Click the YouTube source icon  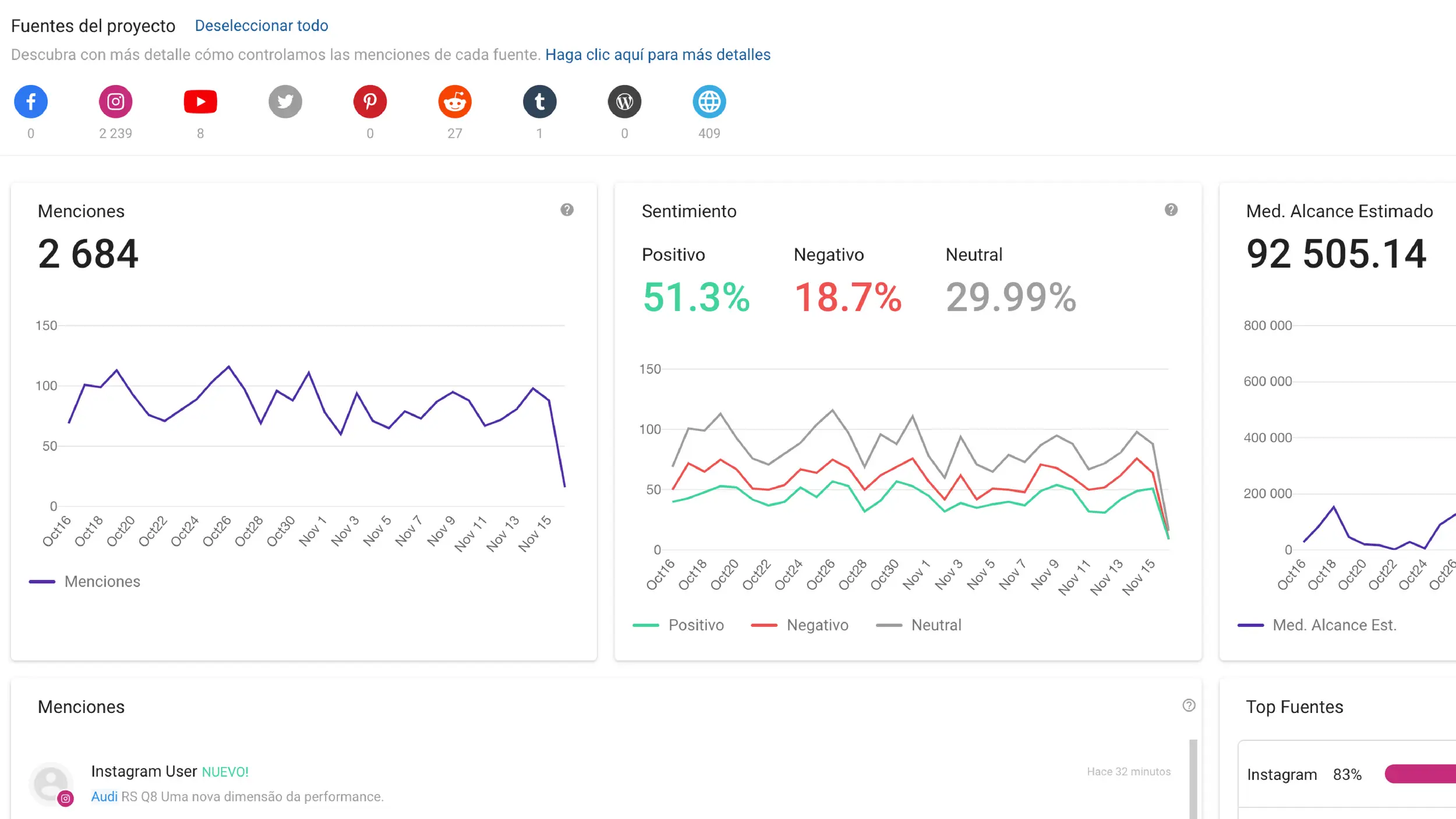tap(200, 102)
